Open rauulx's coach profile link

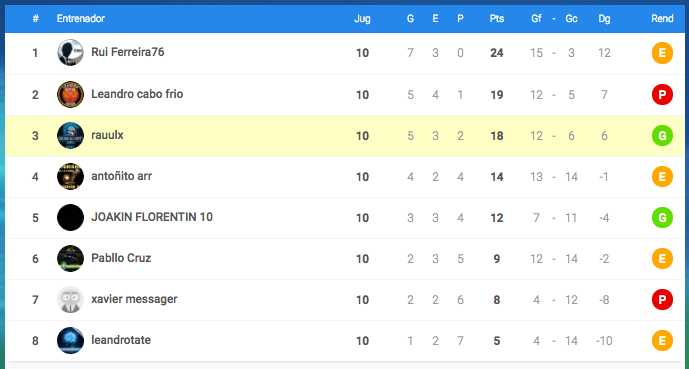click(x=107, y=135)
